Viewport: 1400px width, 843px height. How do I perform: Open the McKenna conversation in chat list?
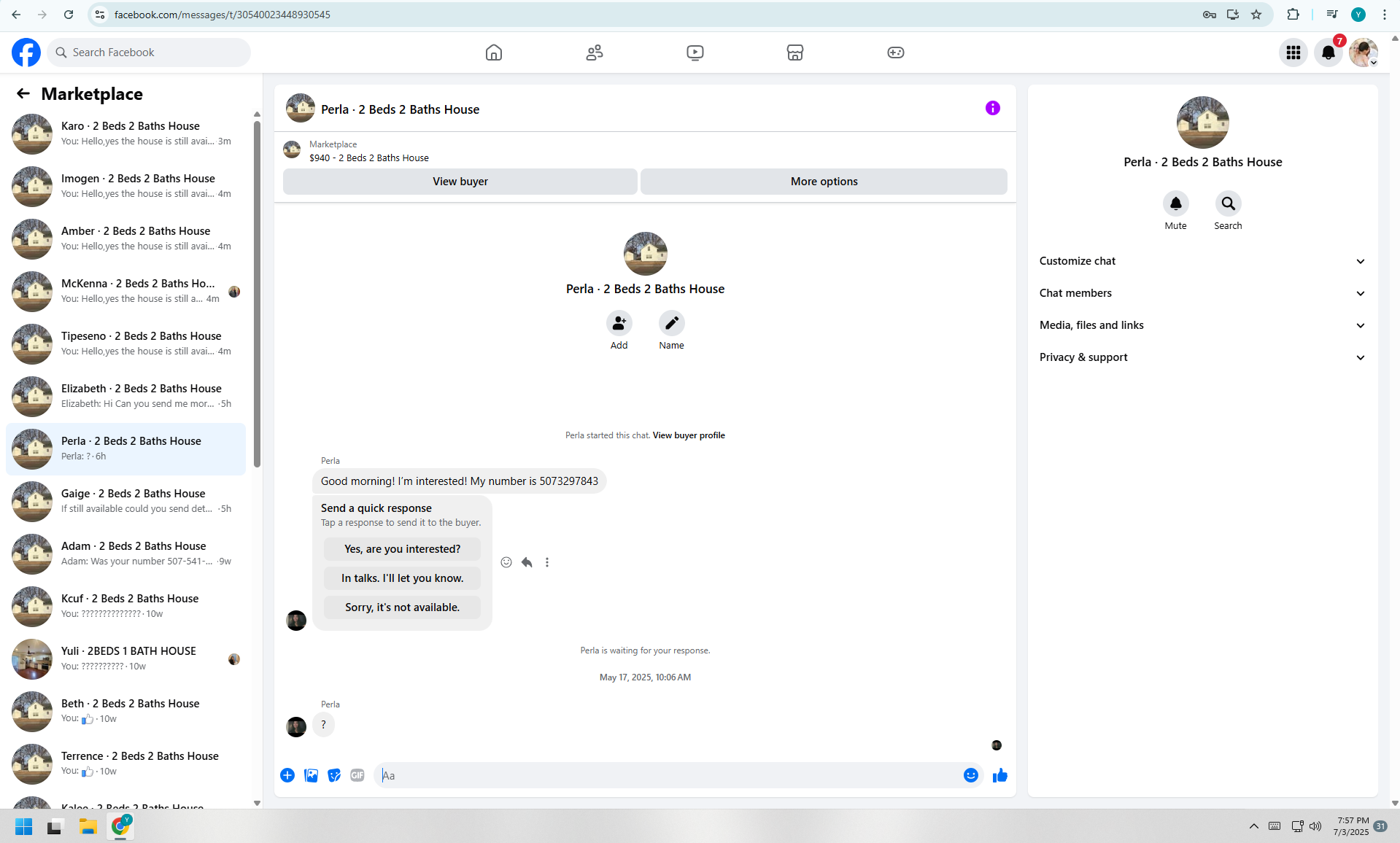(x=125, y=292)
